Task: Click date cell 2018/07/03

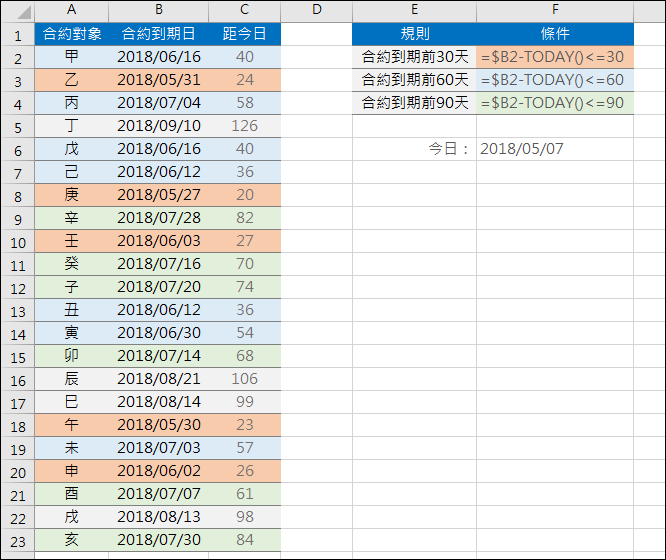Action: (x=158, y=448)
